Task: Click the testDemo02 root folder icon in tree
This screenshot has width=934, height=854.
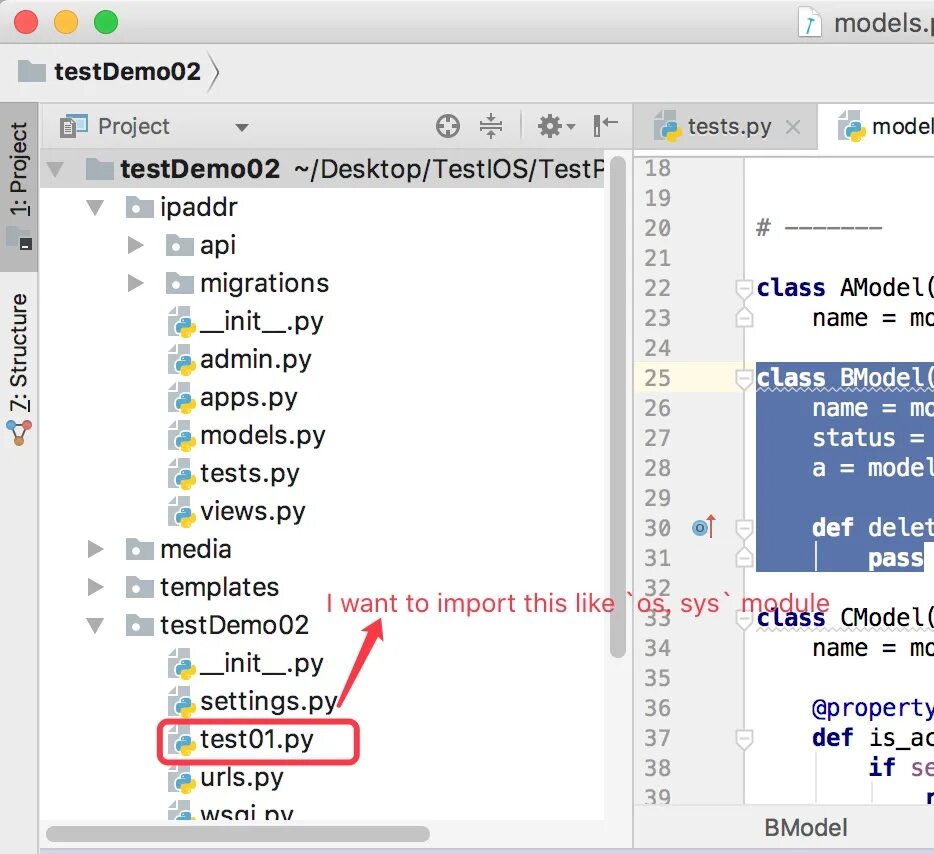Action: click(99, 169)
